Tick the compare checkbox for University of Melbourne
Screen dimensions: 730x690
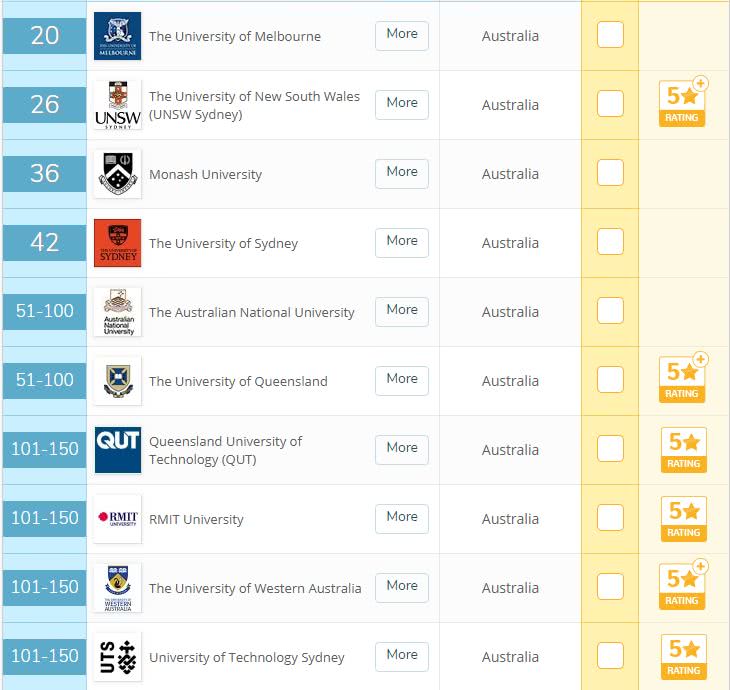[610, 34]
